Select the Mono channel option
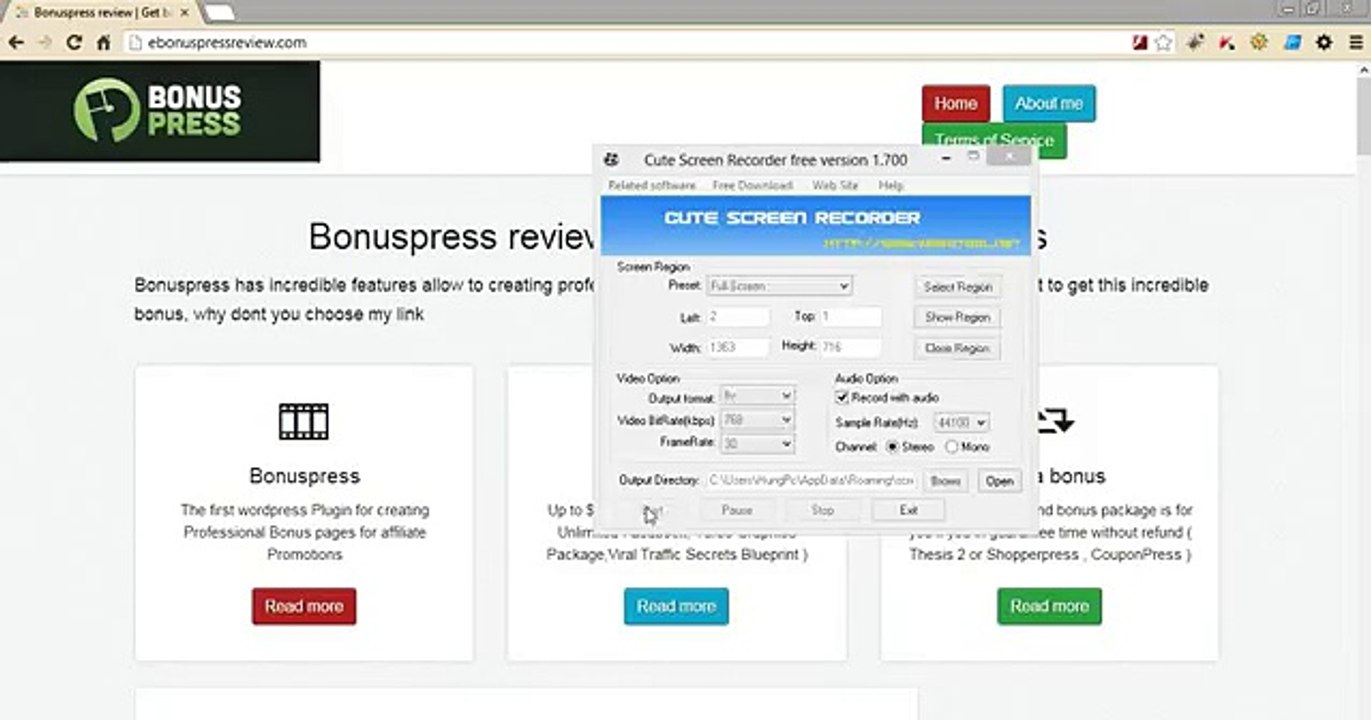The width and height of the screenshot is (1371, 720). point(951,447)
